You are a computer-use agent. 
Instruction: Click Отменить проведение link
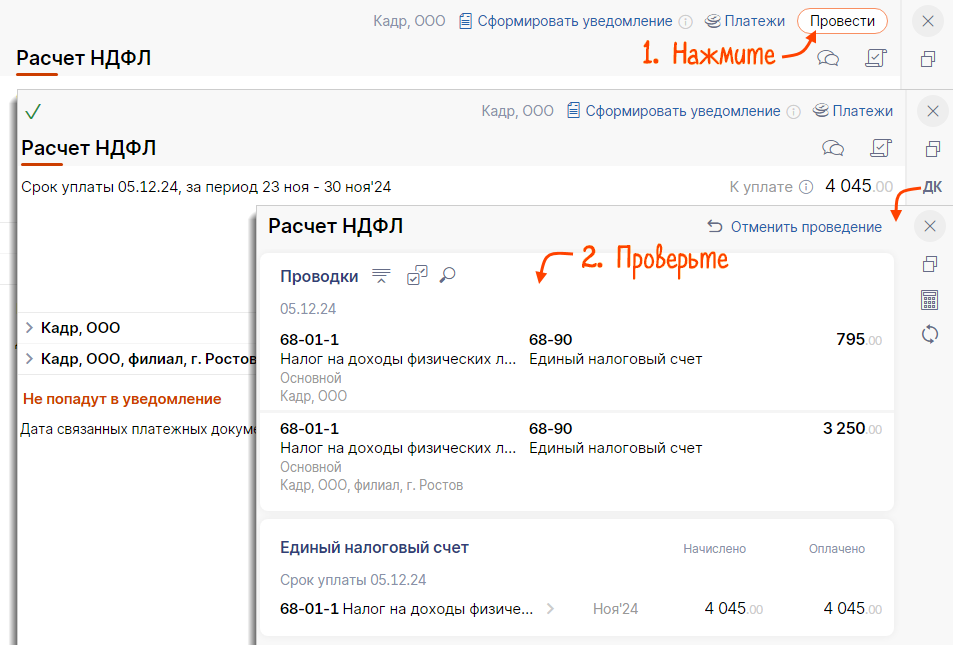795,227
